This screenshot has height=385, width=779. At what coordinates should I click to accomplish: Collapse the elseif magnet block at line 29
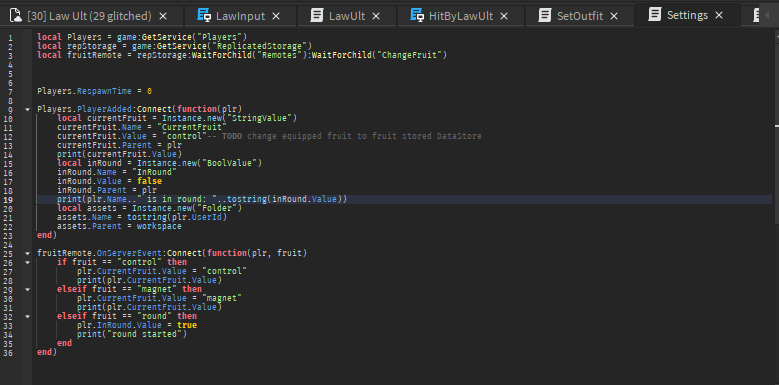pos(27,289)
